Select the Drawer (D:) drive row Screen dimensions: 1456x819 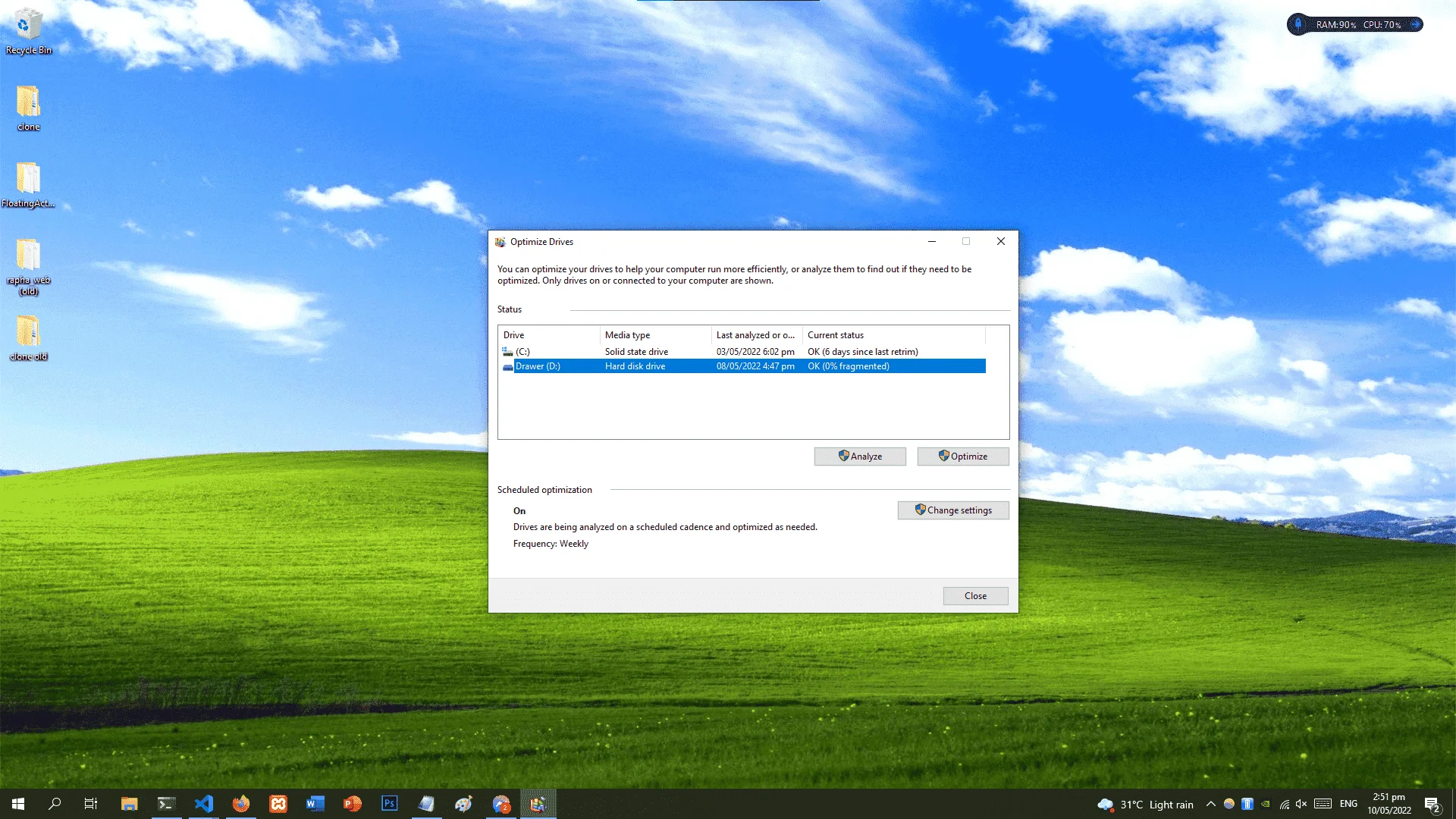click(x=743, y=366)
